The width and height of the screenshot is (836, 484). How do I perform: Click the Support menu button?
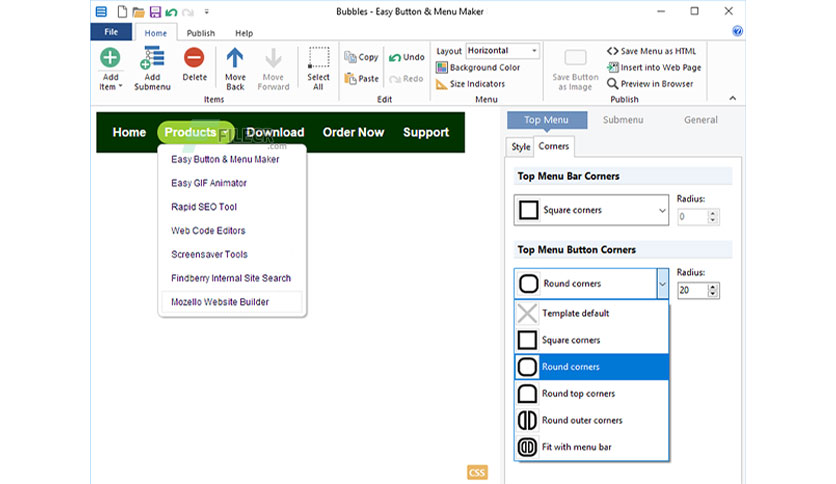coord(426,132)
